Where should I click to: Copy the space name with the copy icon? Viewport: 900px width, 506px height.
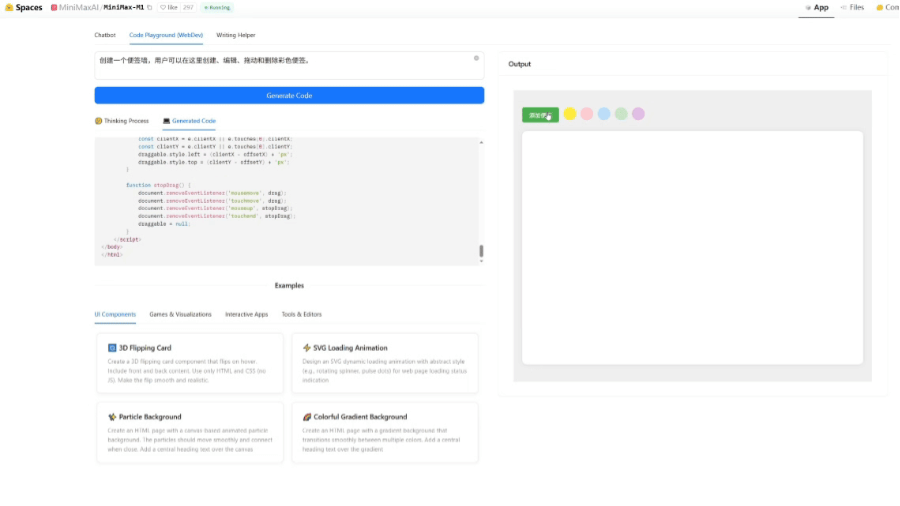coord(150,7)
